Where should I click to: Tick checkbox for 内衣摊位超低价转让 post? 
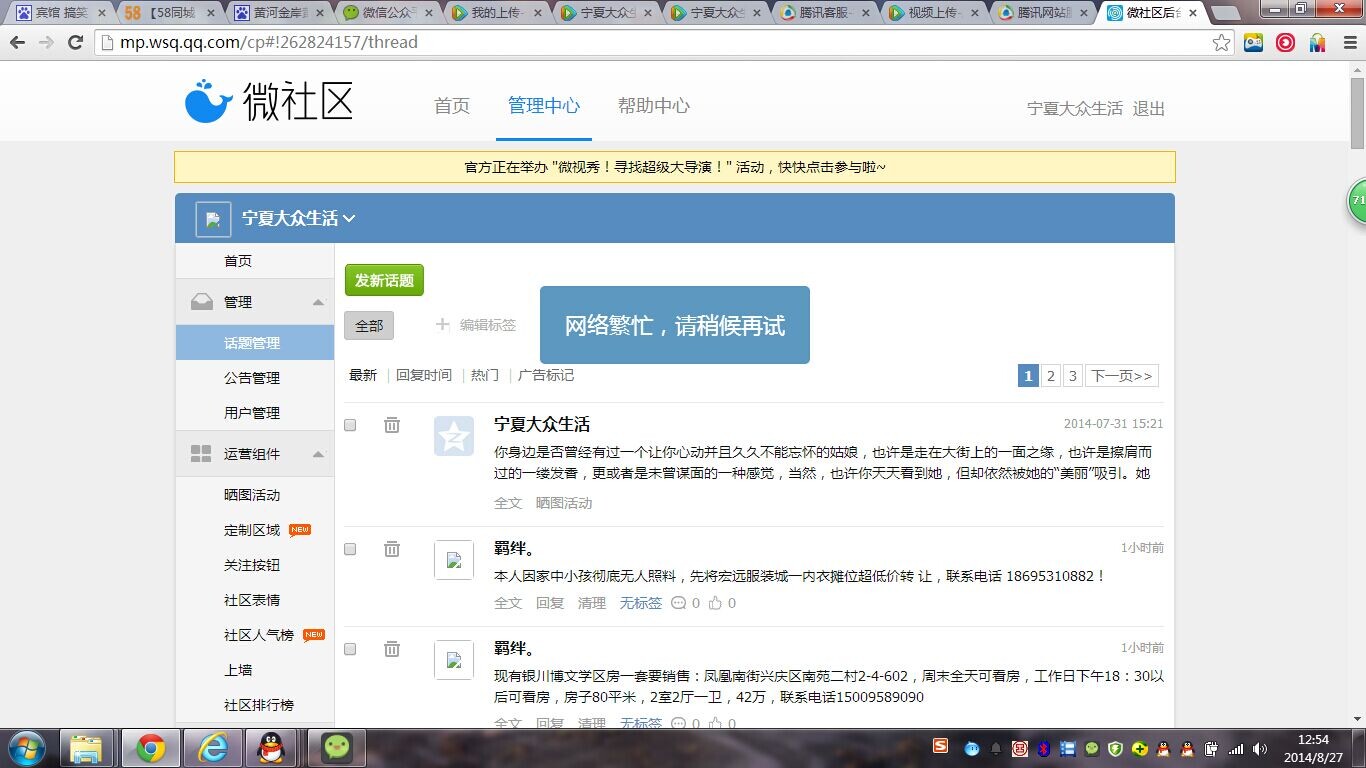click(350, 549)
